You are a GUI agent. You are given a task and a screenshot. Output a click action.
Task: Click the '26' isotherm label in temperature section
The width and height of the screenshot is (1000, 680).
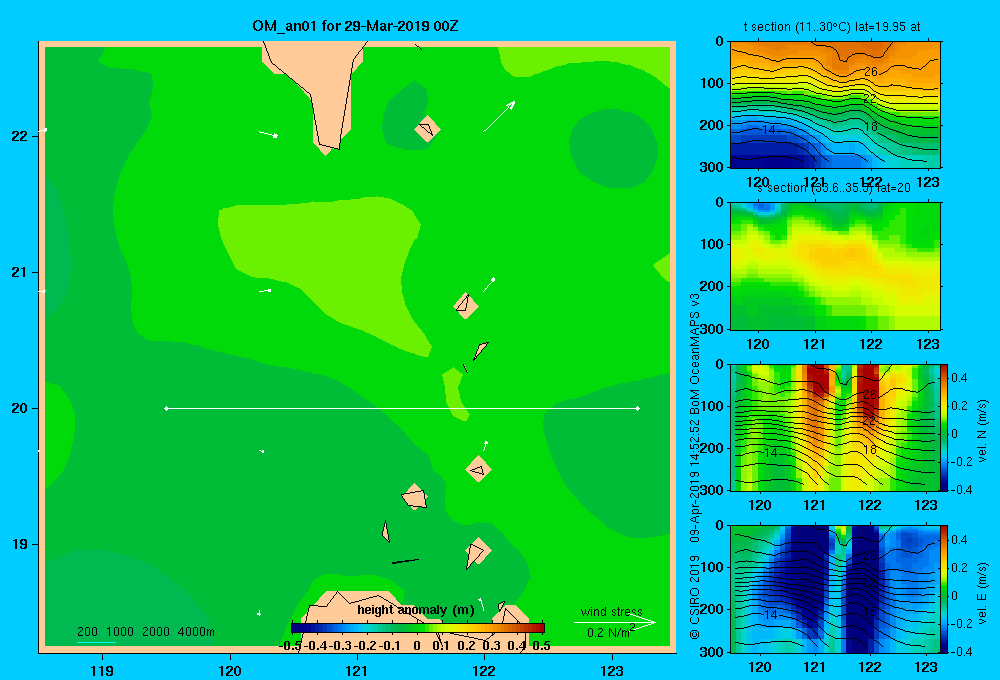point(871,72)
